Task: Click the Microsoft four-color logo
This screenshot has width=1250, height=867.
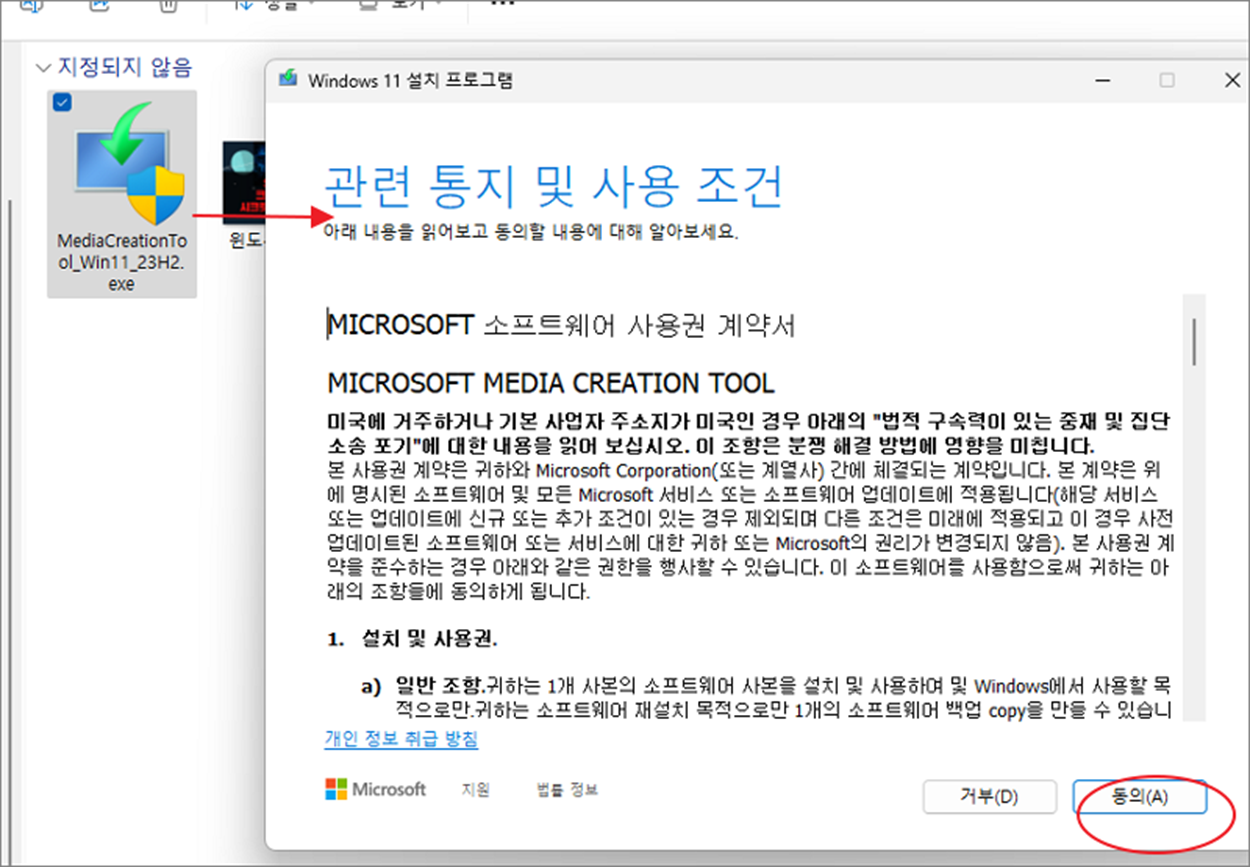Action: pos(336,789)
